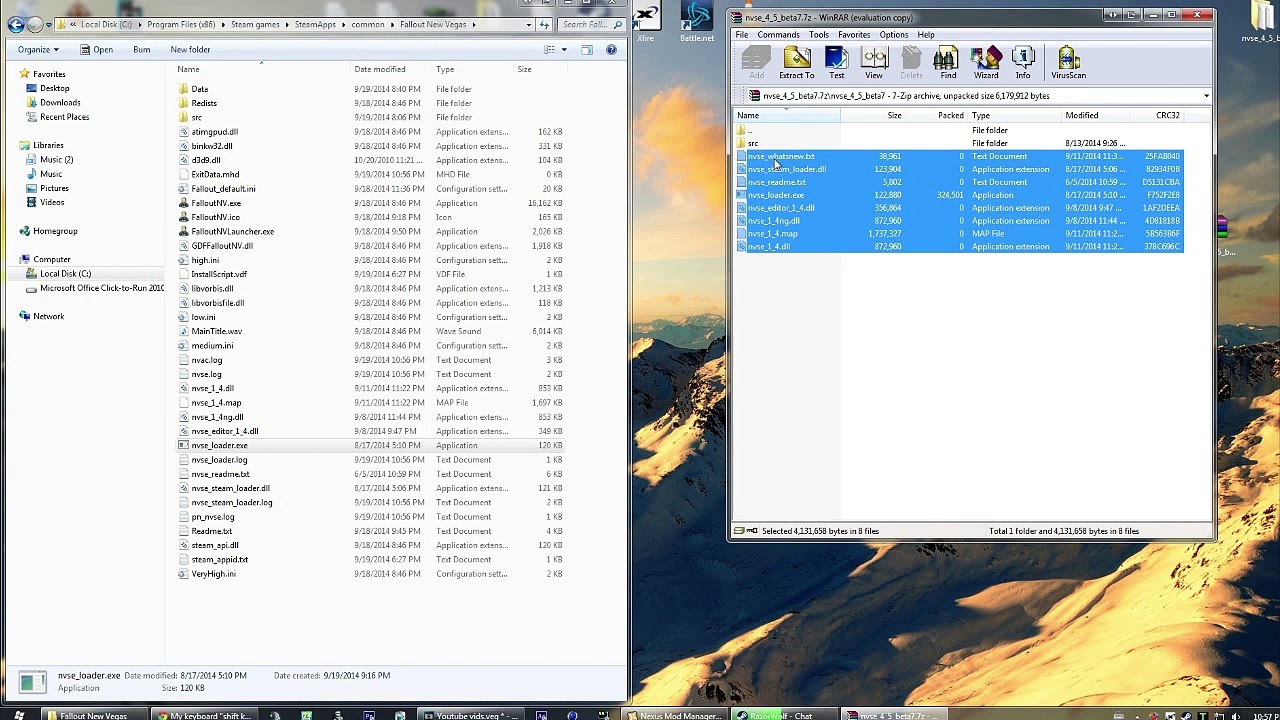The image size is (1280, 720).
Task: Click the View icon in WinRAR toolbar
Action: 874,62
